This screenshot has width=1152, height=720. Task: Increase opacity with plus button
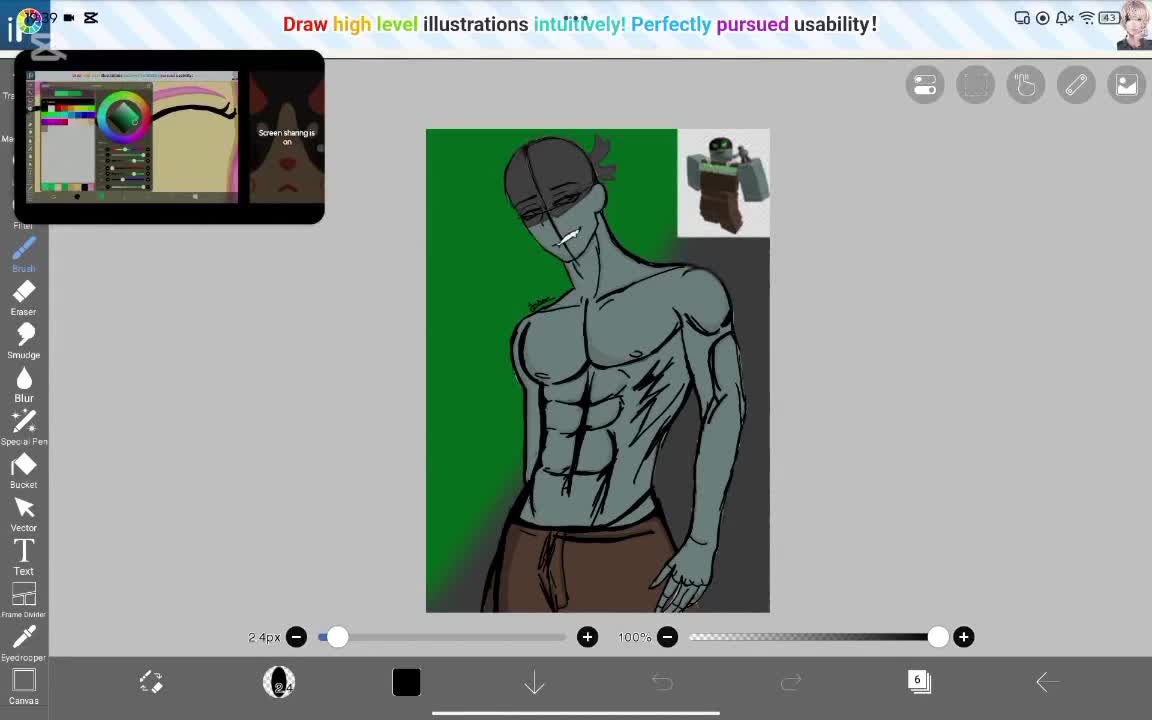pos(963,637)
